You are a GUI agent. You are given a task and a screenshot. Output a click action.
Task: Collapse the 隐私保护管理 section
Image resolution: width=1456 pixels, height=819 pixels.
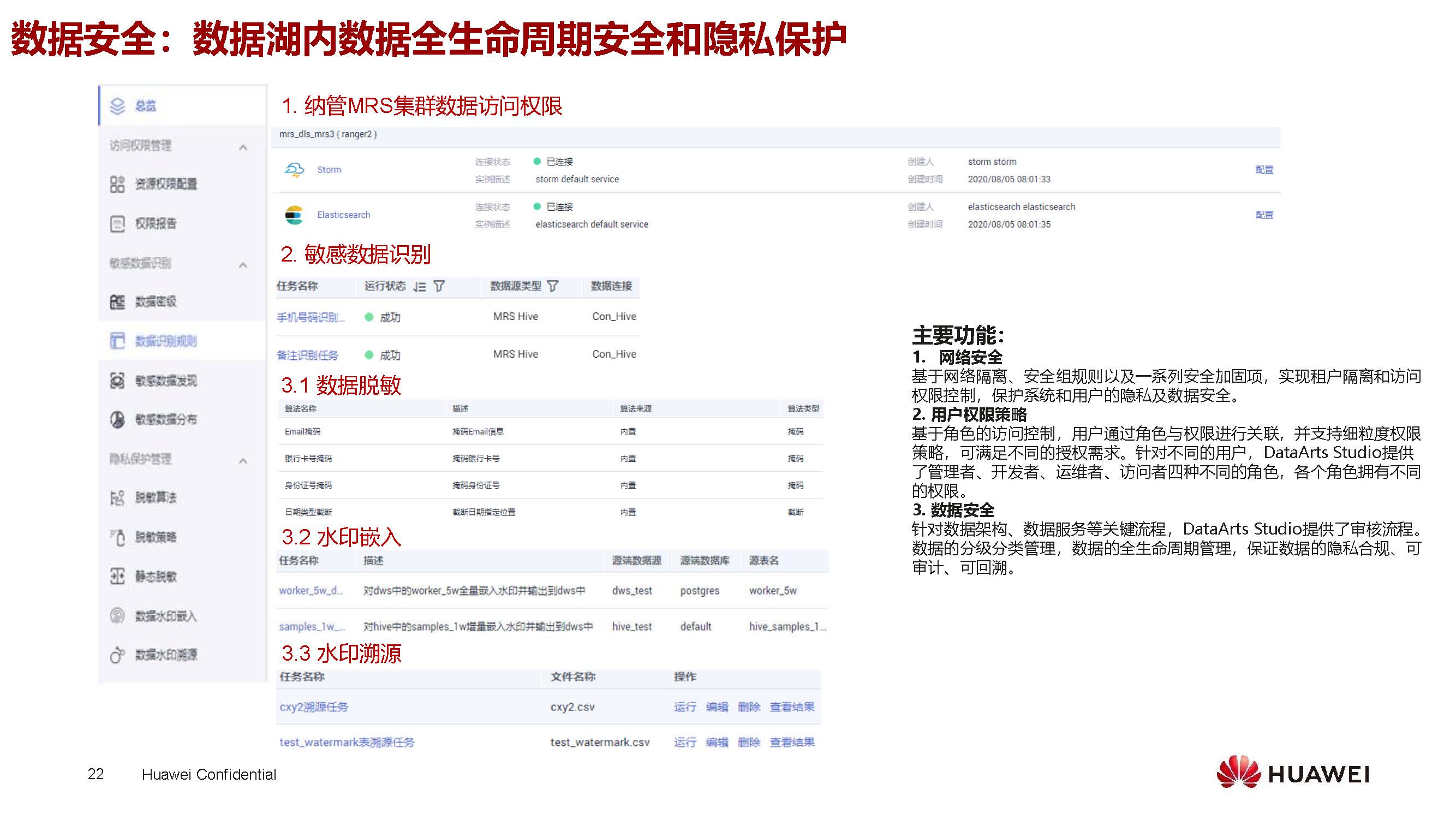tap(243, 461)
